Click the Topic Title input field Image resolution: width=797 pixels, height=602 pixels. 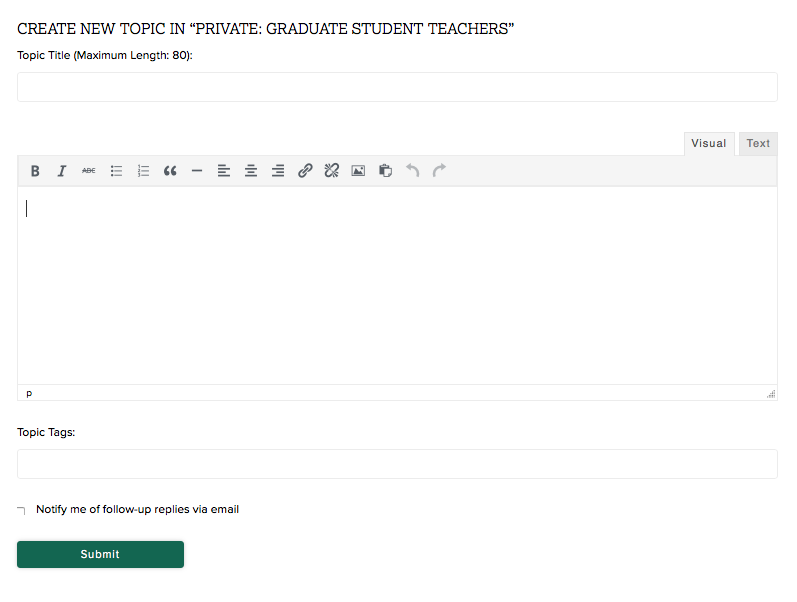397,87
